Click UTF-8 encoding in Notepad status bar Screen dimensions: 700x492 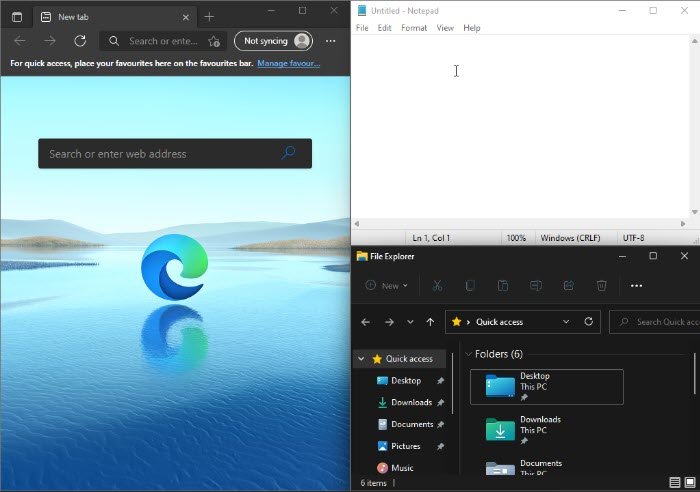(x=633, y=238)
